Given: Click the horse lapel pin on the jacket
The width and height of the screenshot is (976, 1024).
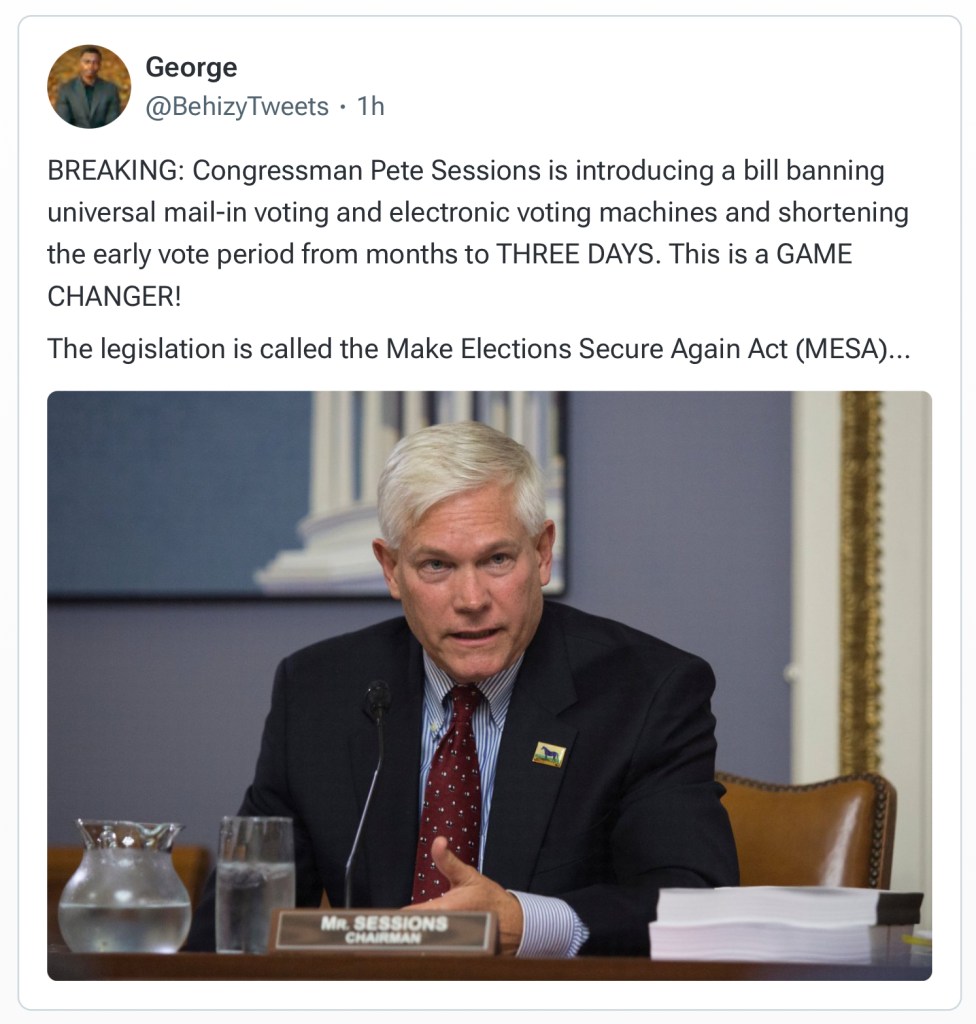Looking at the screenshot, I should (x=548, y=753).
